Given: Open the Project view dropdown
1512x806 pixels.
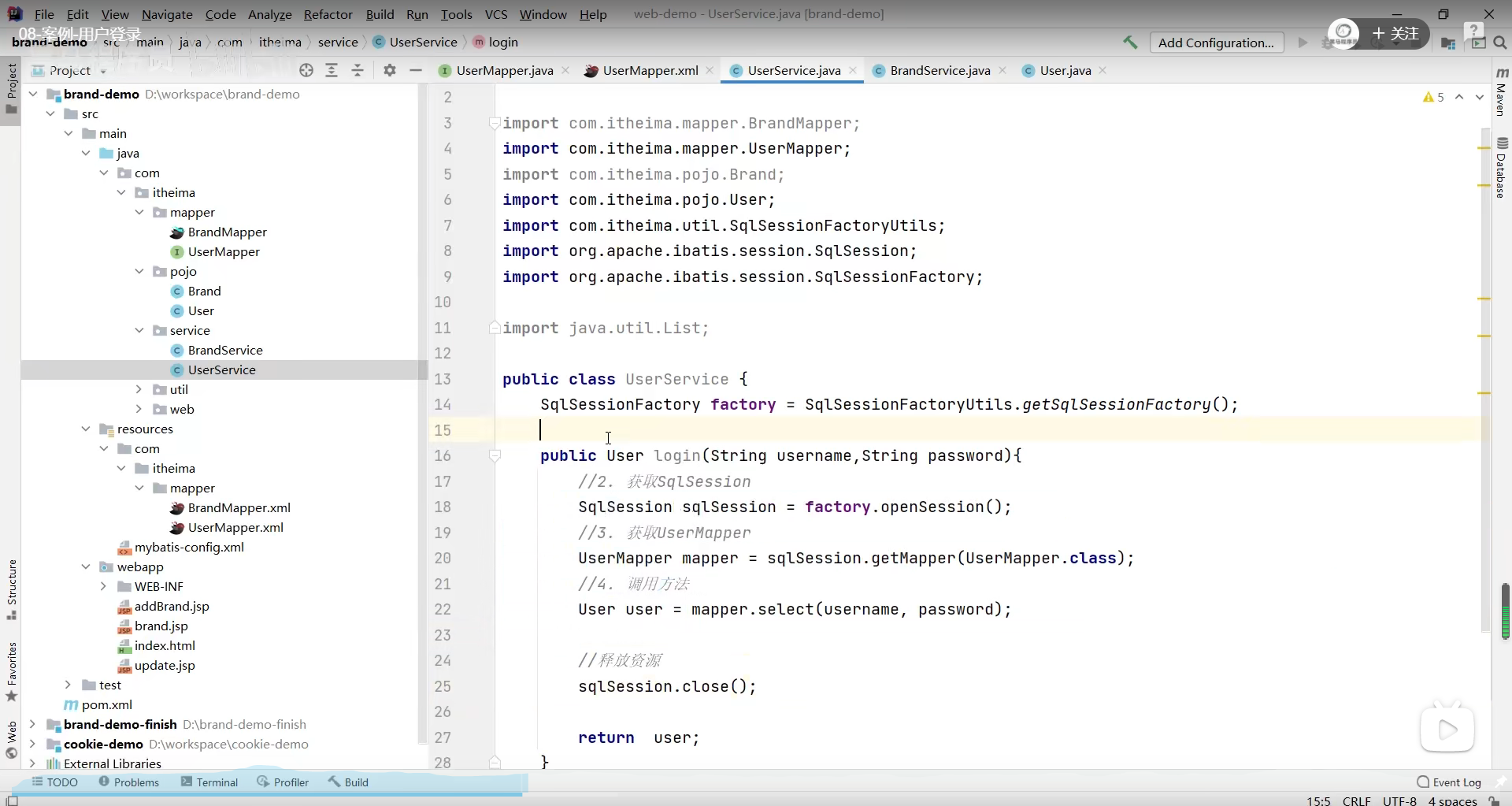Looking at the screenshot, I should (x=69, y=71).
